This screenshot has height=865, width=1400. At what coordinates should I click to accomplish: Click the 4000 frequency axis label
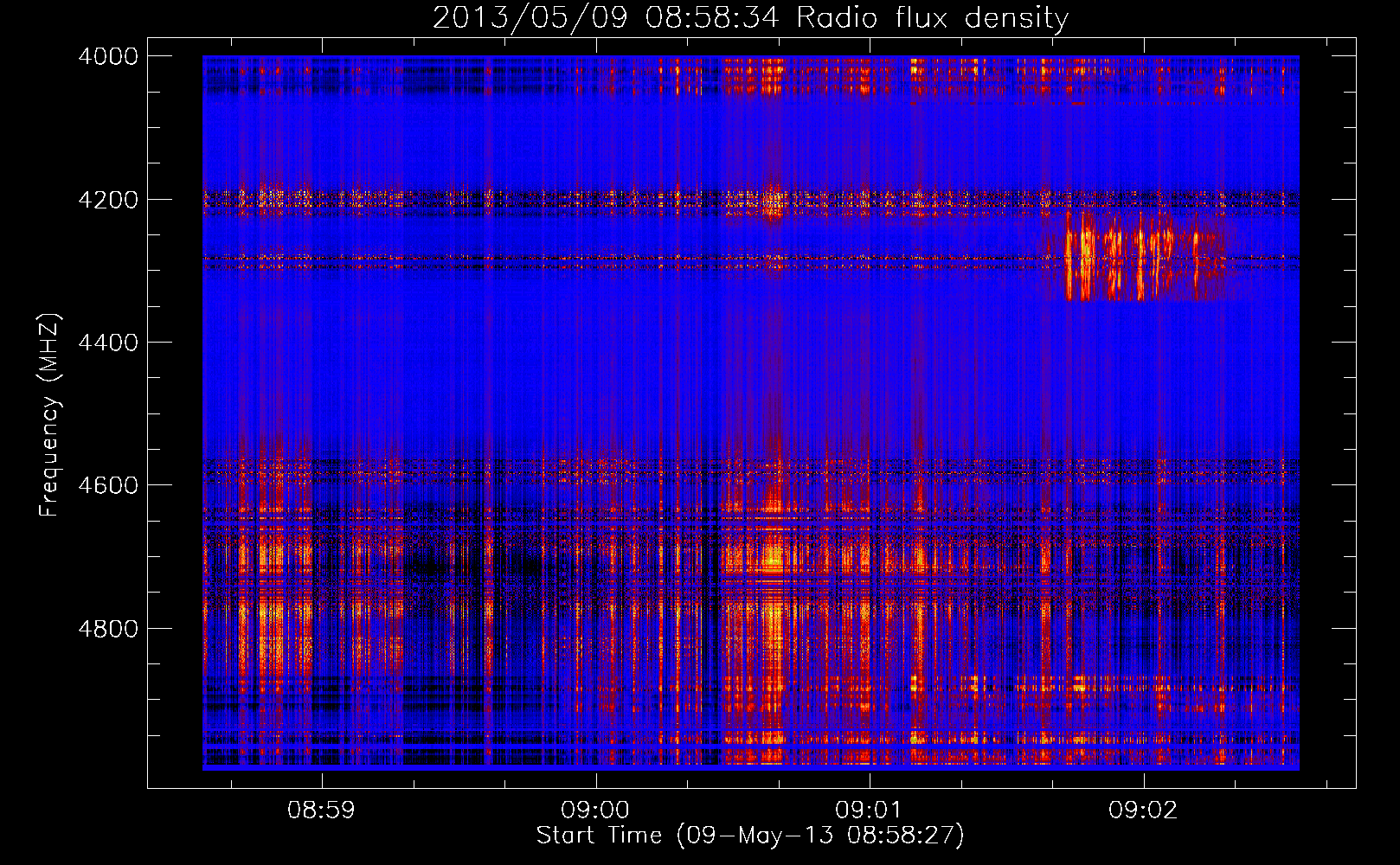tap(108, 57)
